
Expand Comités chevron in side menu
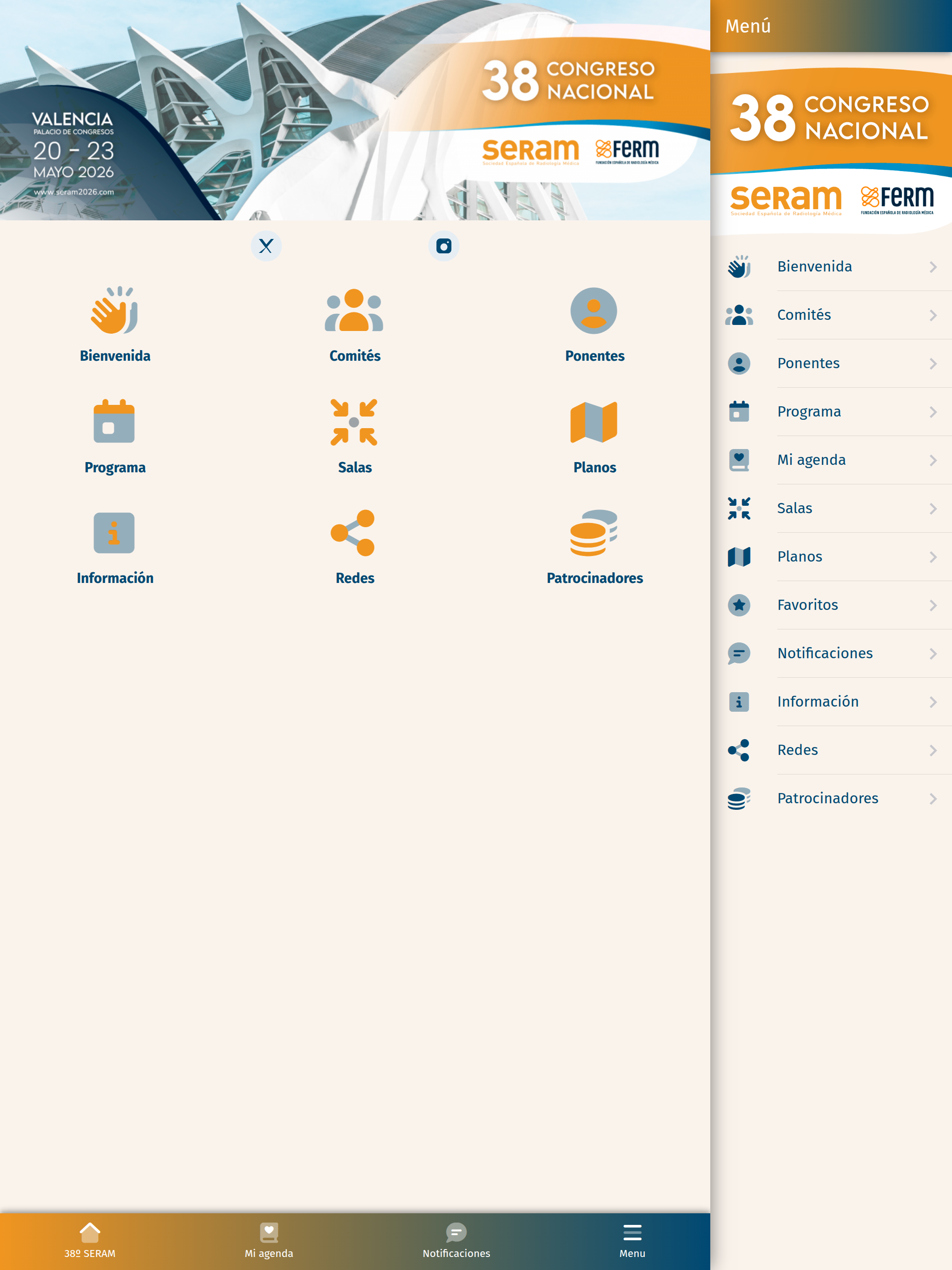click(x=933, y=315)
